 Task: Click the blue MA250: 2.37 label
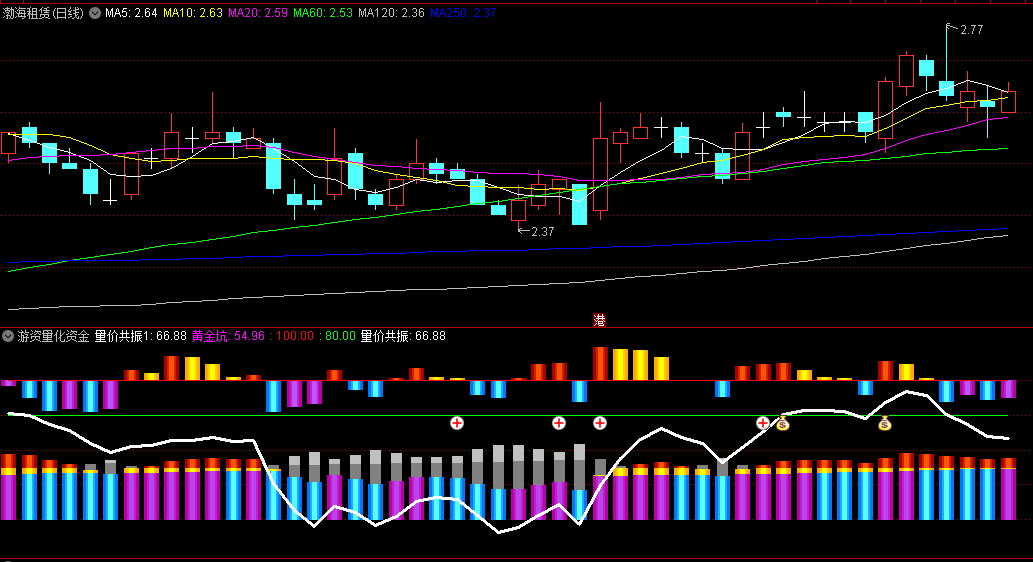(x=463, y=13)
